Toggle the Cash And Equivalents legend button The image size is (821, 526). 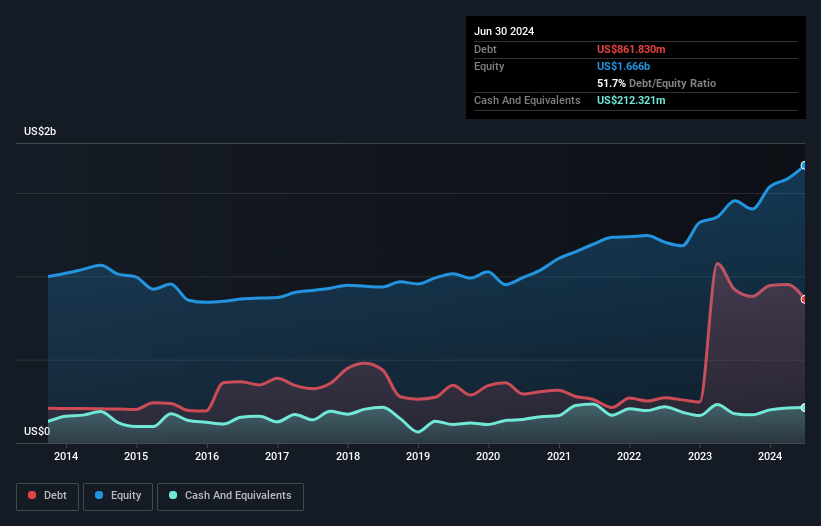(230, 496)
